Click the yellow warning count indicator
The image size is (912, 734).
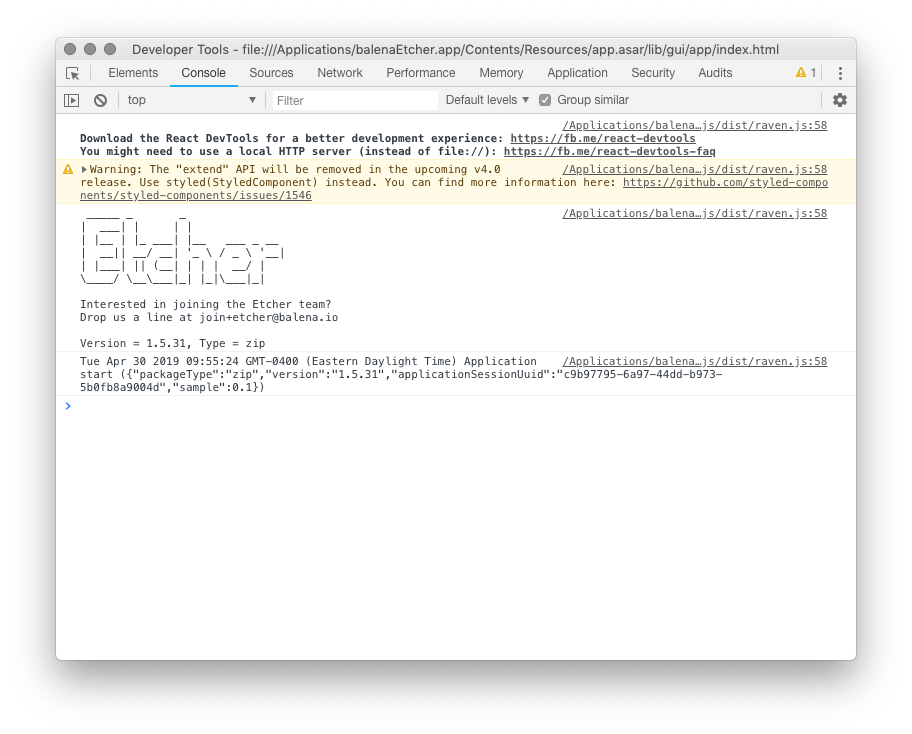click(806, 73)
